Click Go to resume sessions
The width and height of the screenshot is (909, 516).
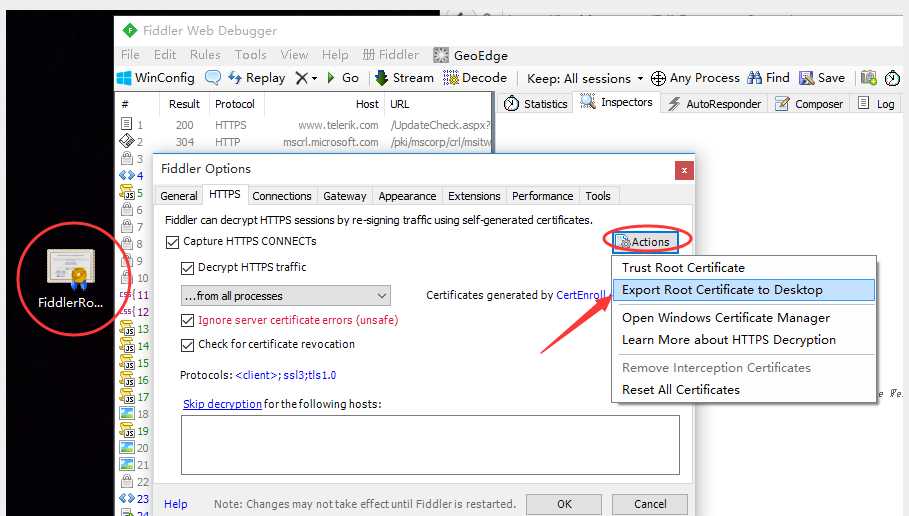(x=343, y=78)
